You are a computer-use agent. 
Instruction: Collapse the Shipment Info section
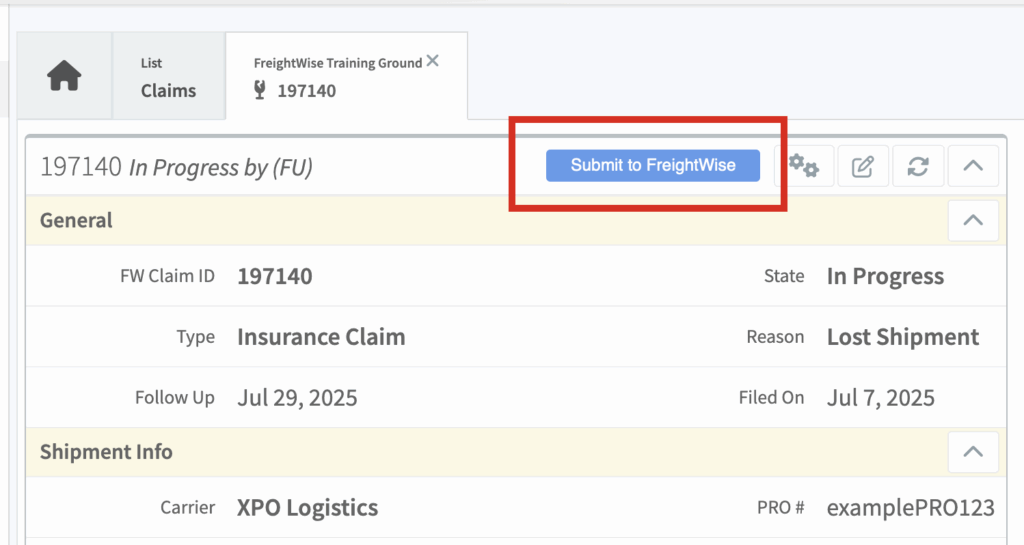pos(973,452)
